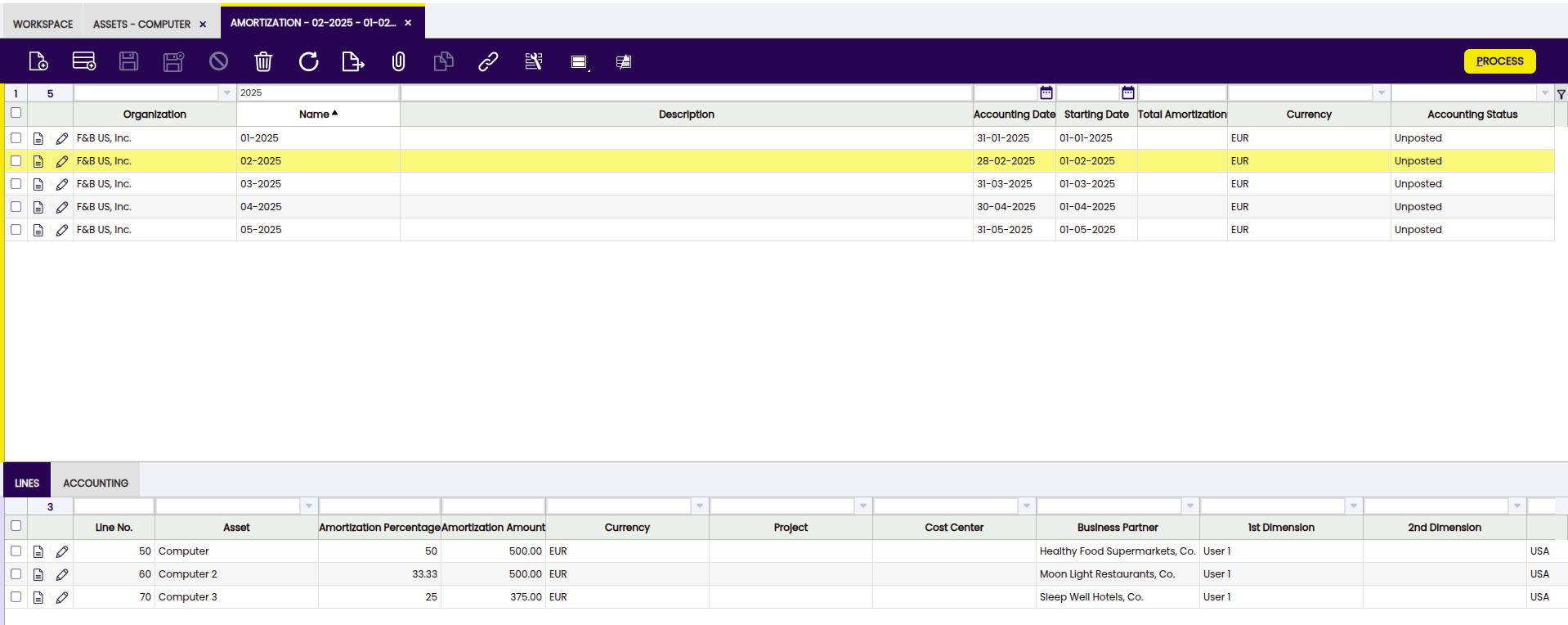Viewport: 1568px width, 625px height.
Task: Open form view for the 03-2025 row
Action: [38, 184]
